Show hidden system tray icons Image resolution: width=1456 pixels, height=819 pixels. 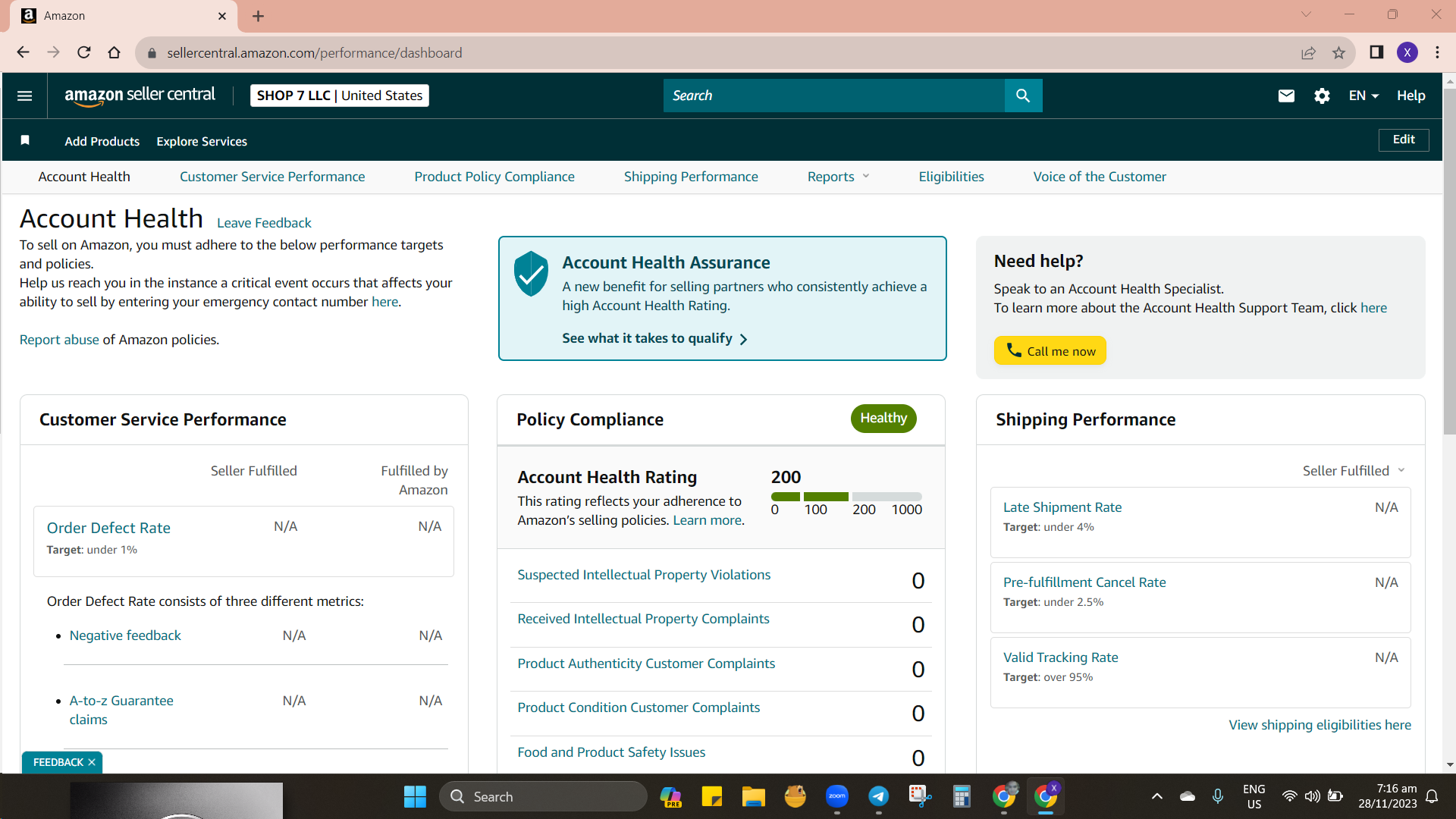[1156, 796]
